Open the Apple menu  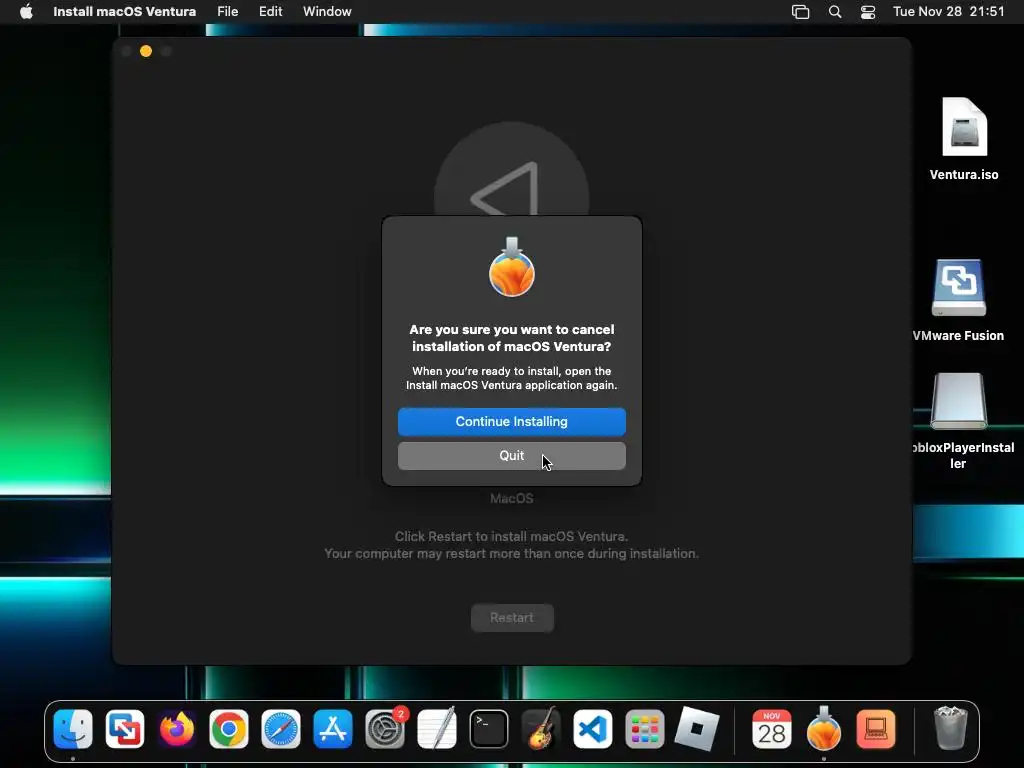(x=26, y=12)
